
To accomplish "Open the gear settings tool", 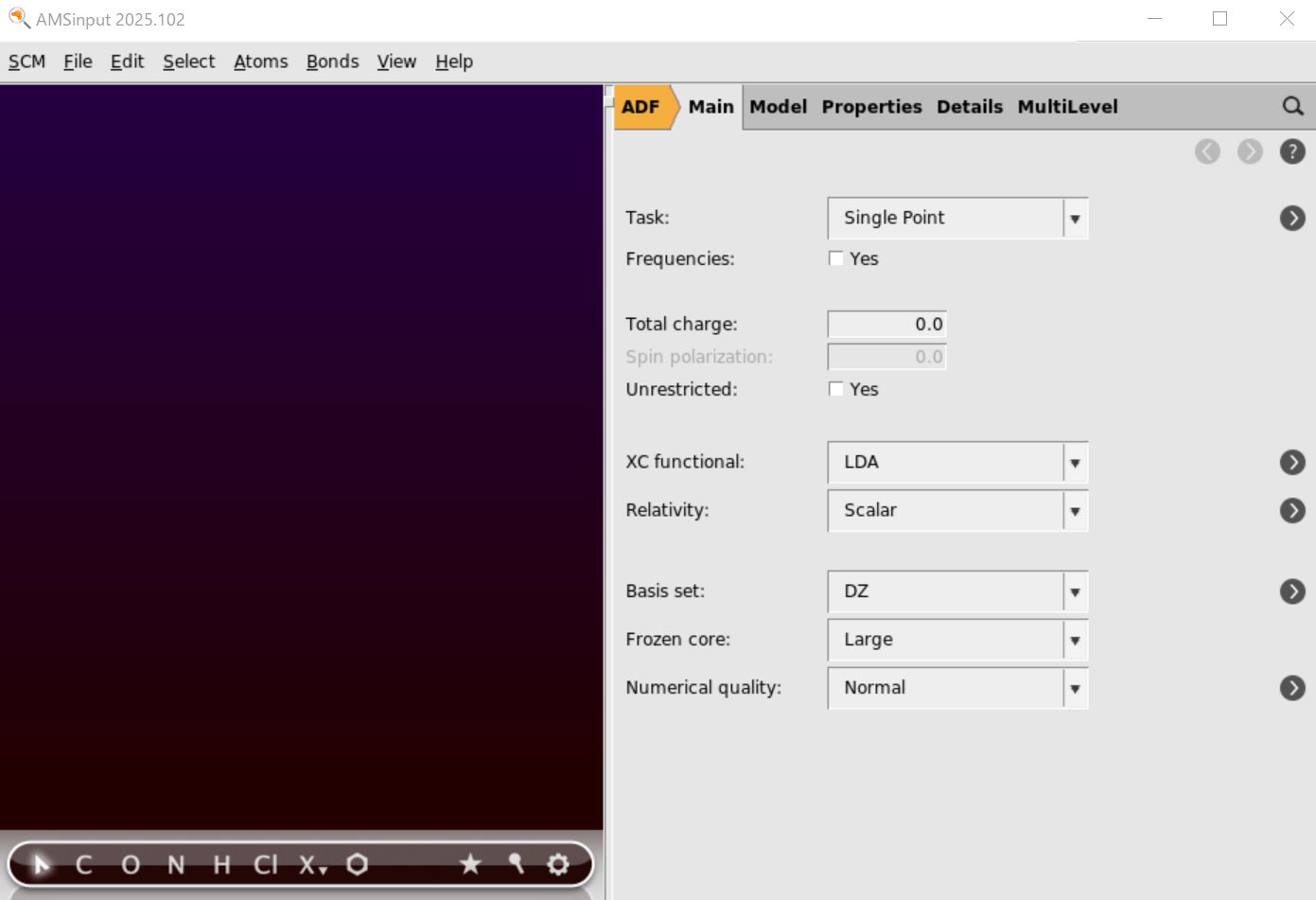I will point(558,864).
